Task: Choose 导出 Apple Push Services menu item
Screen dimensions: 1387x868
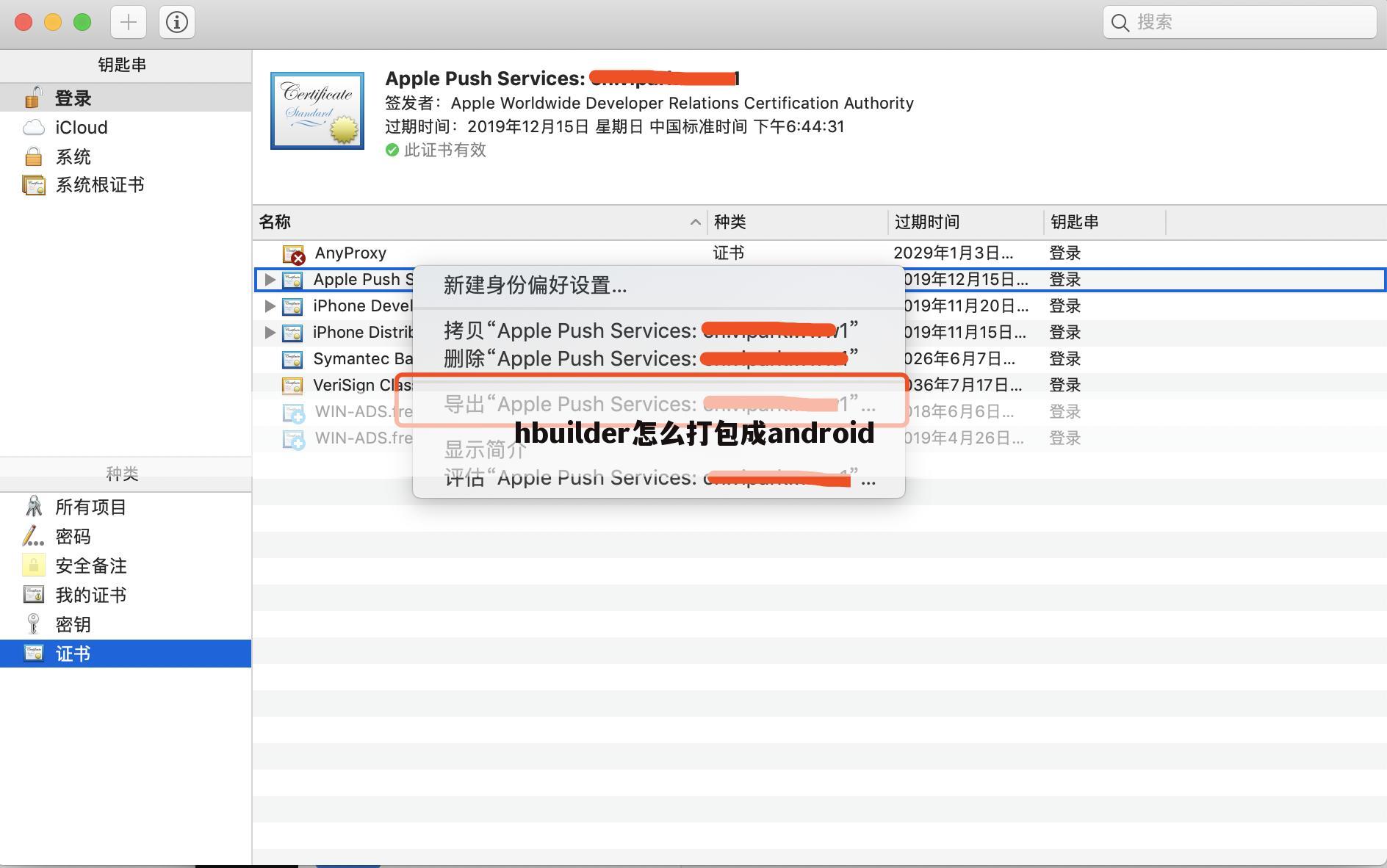Action: tap(658, 404)
